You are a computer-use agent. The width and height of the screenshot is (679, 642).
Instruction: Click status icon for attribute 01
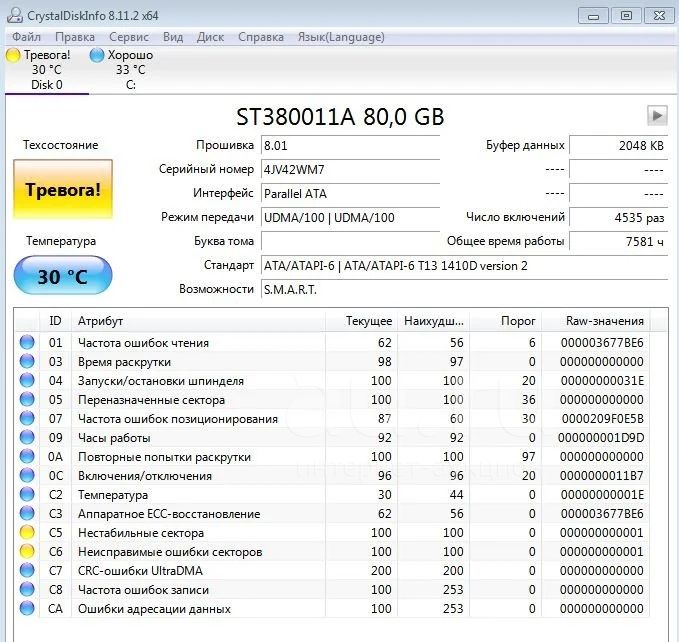(27, 342)
